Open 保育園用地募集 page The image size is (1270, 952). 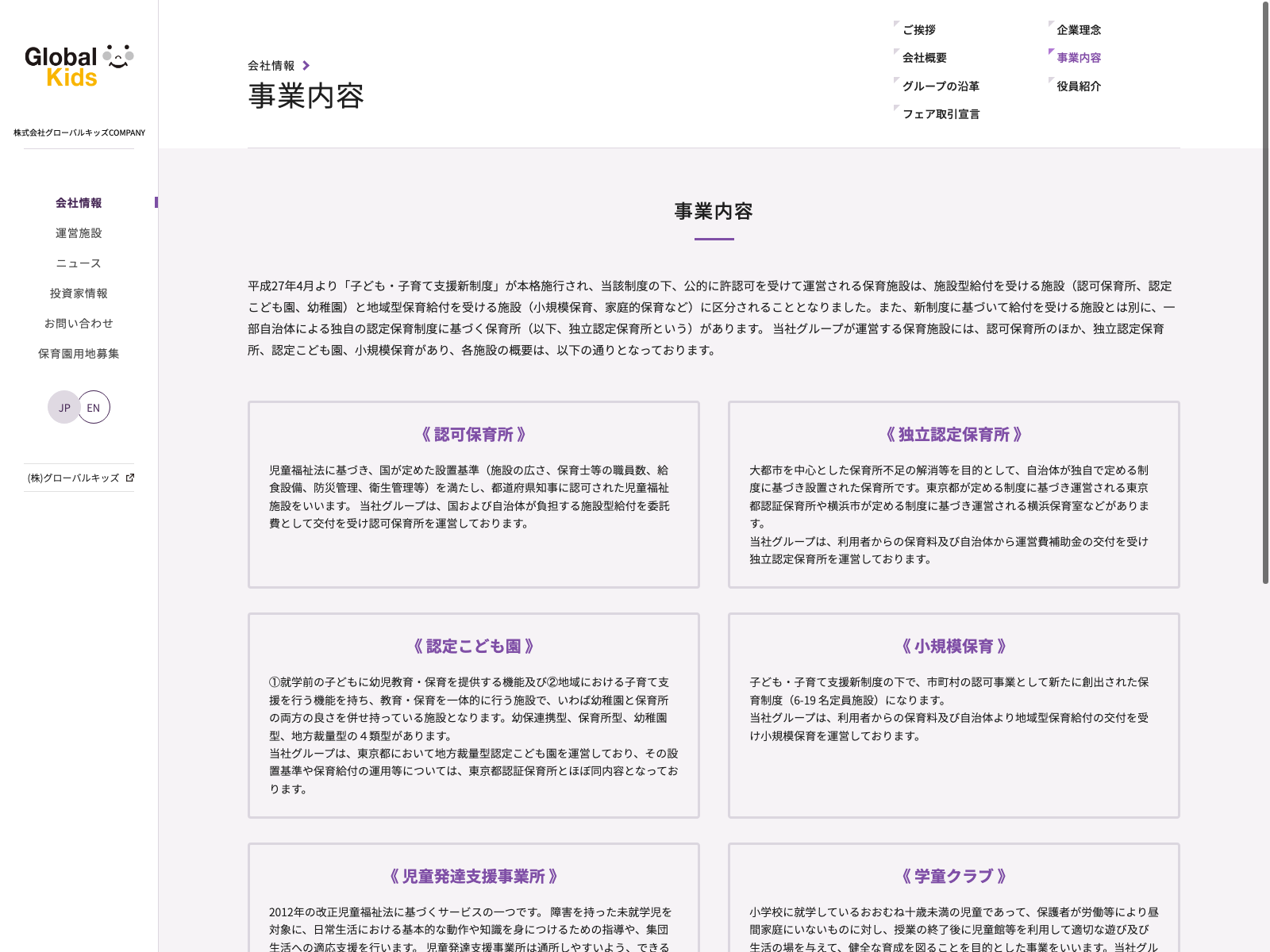(x=79, y=354)
